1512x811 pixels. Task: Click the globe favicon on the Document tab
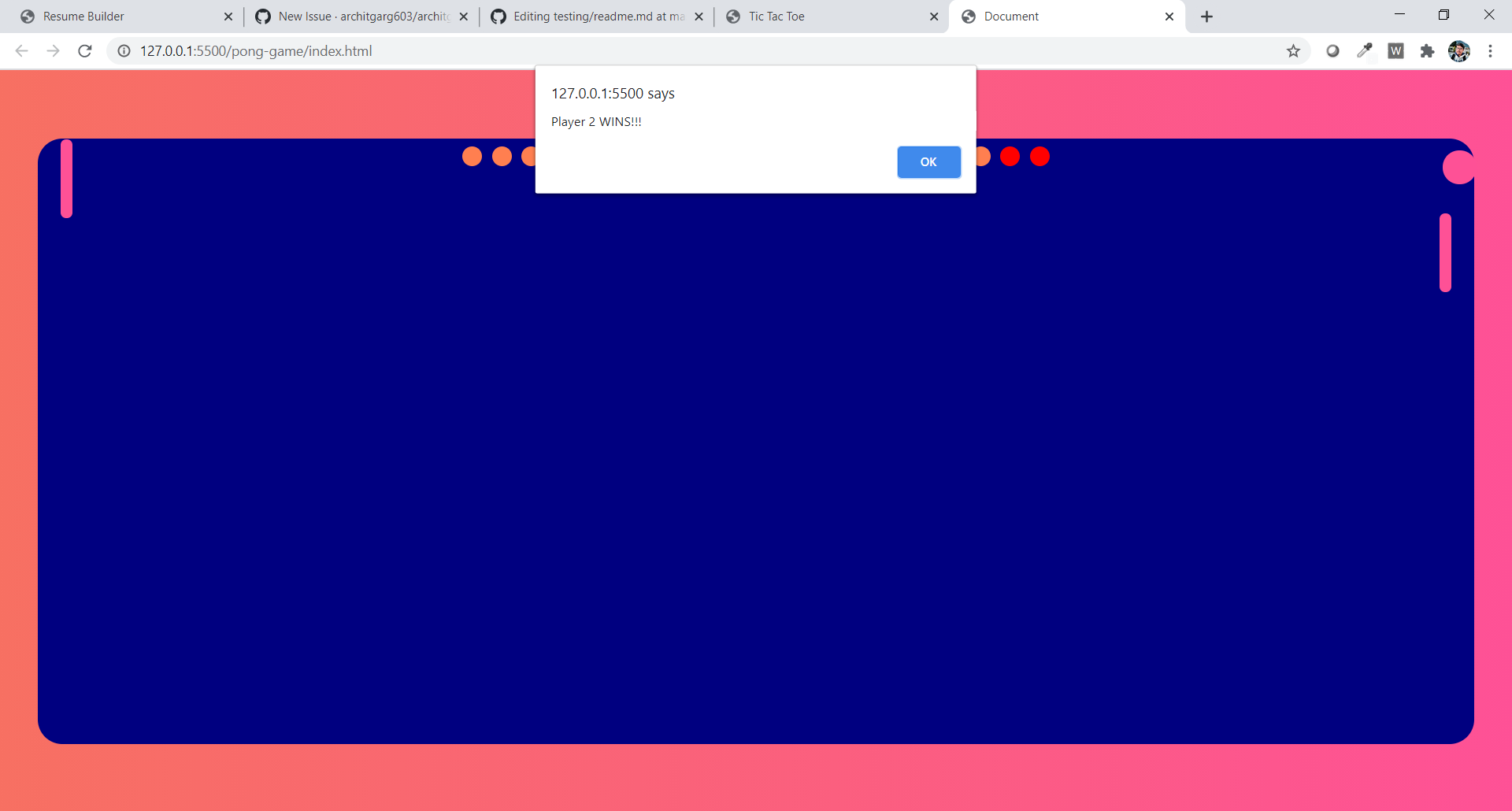pos(969,16)
